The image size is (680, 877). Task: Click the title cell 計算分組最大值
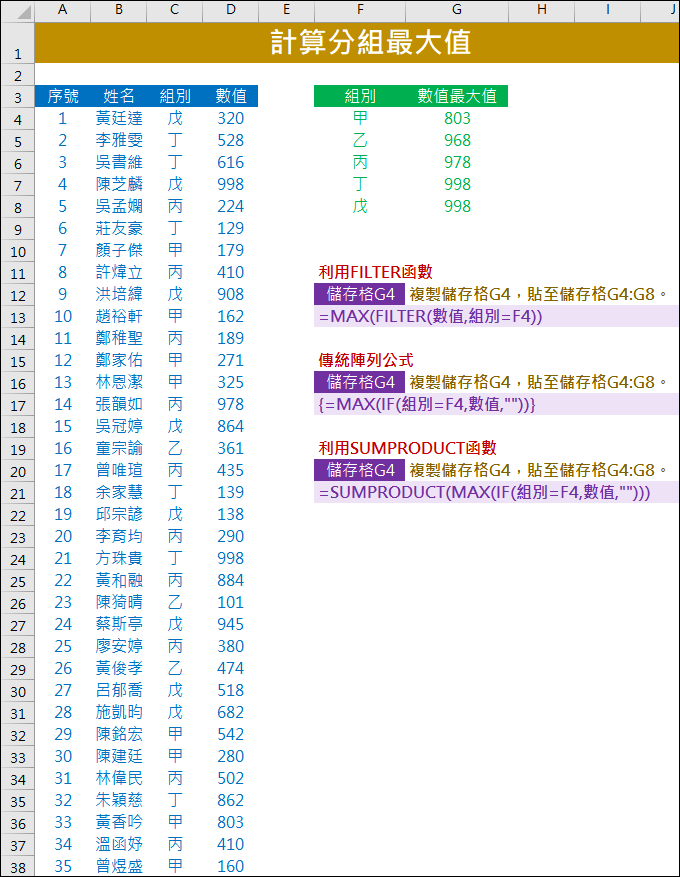pyautogui.click(x=357, y=43)
